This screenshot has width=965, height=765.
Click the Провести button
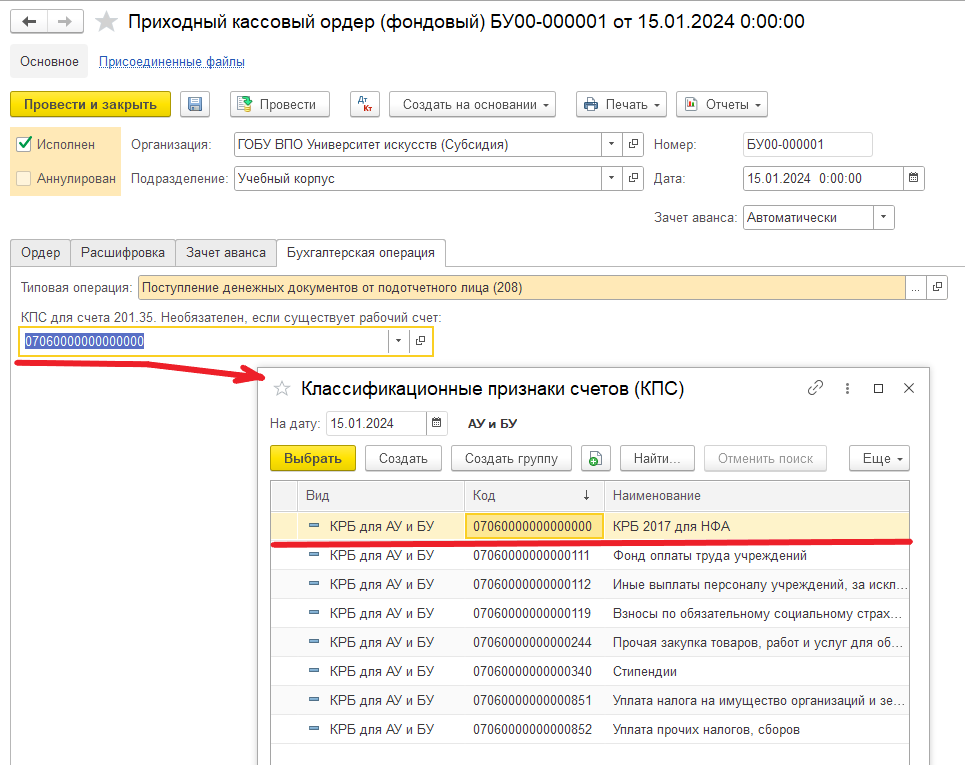280,105
